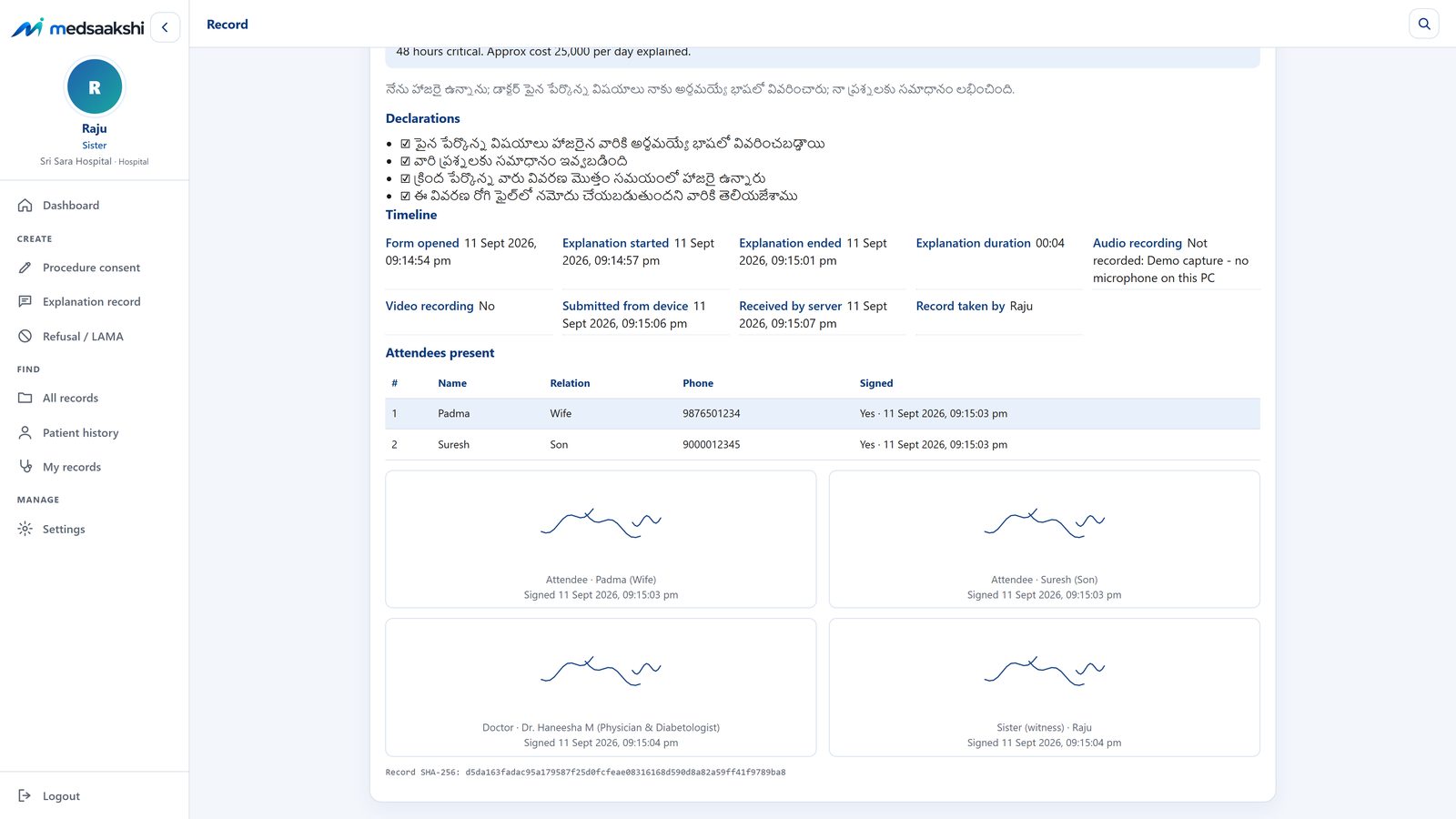Click the Logout arrow icon
1456x819 pixels.
click(25, 795)
